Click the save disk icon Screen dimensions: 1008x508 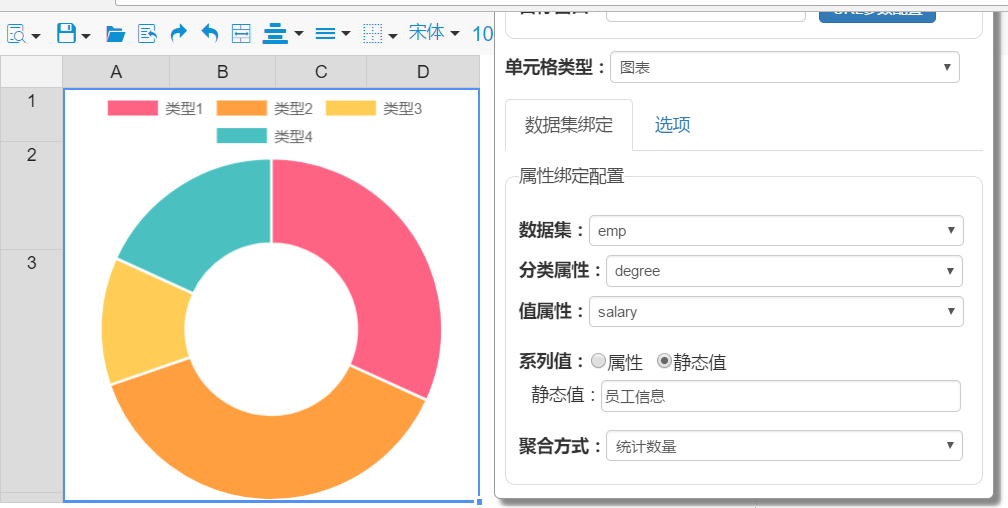tap(66, 33)
